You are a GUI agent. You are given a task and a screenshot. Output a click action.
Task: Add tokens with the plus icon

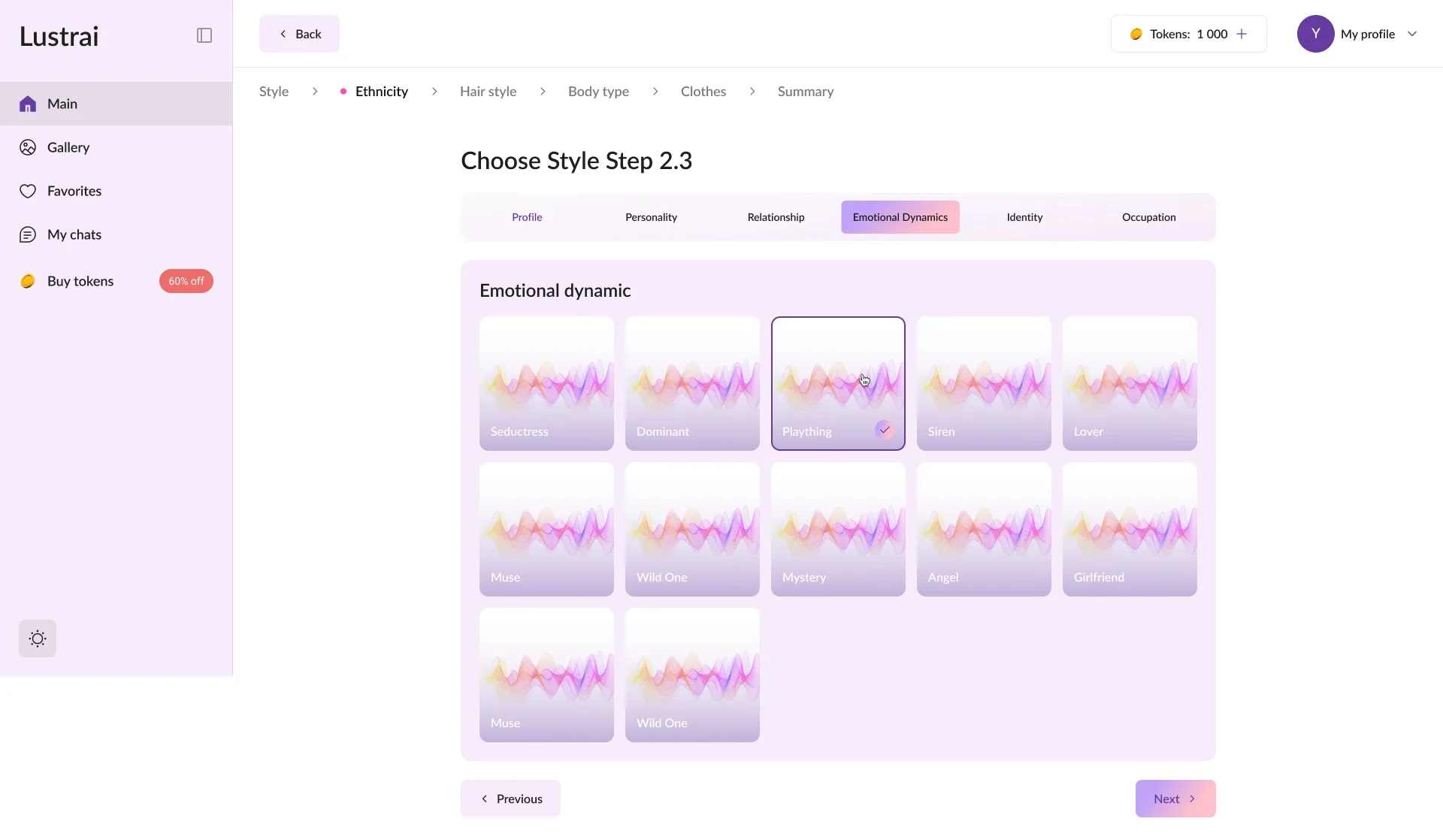[x=1242, y=34]
